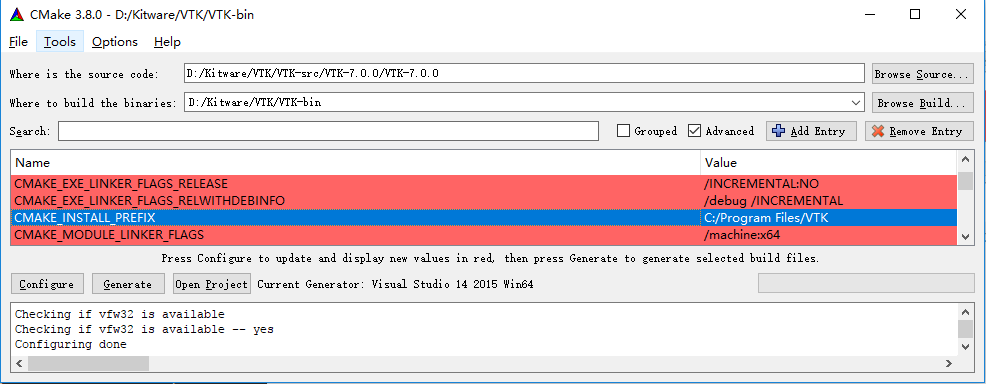Enable the Grouped checkbox
This screenshot has width=986, height=384.
(x=623, y=131)
